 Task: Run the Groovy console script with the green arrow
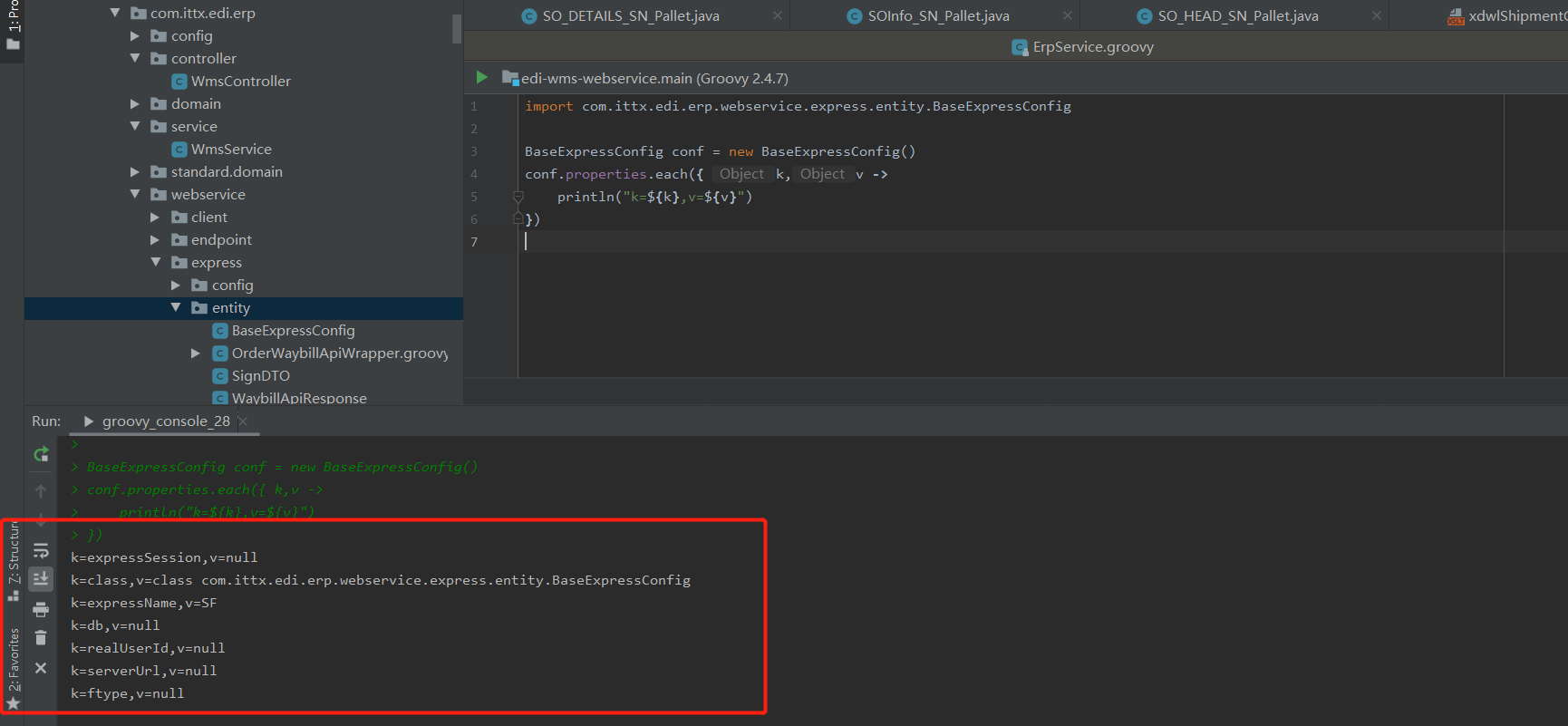482,78
